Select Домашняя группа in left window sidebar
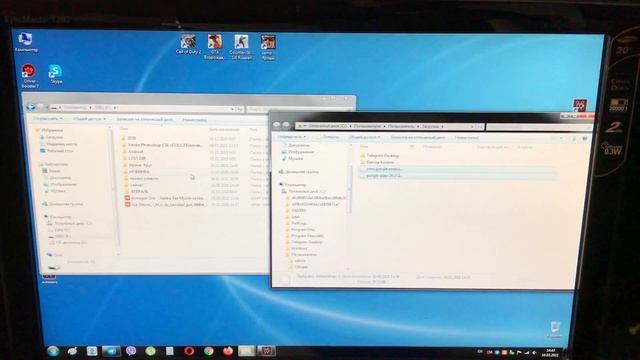 tap(62, 204)
